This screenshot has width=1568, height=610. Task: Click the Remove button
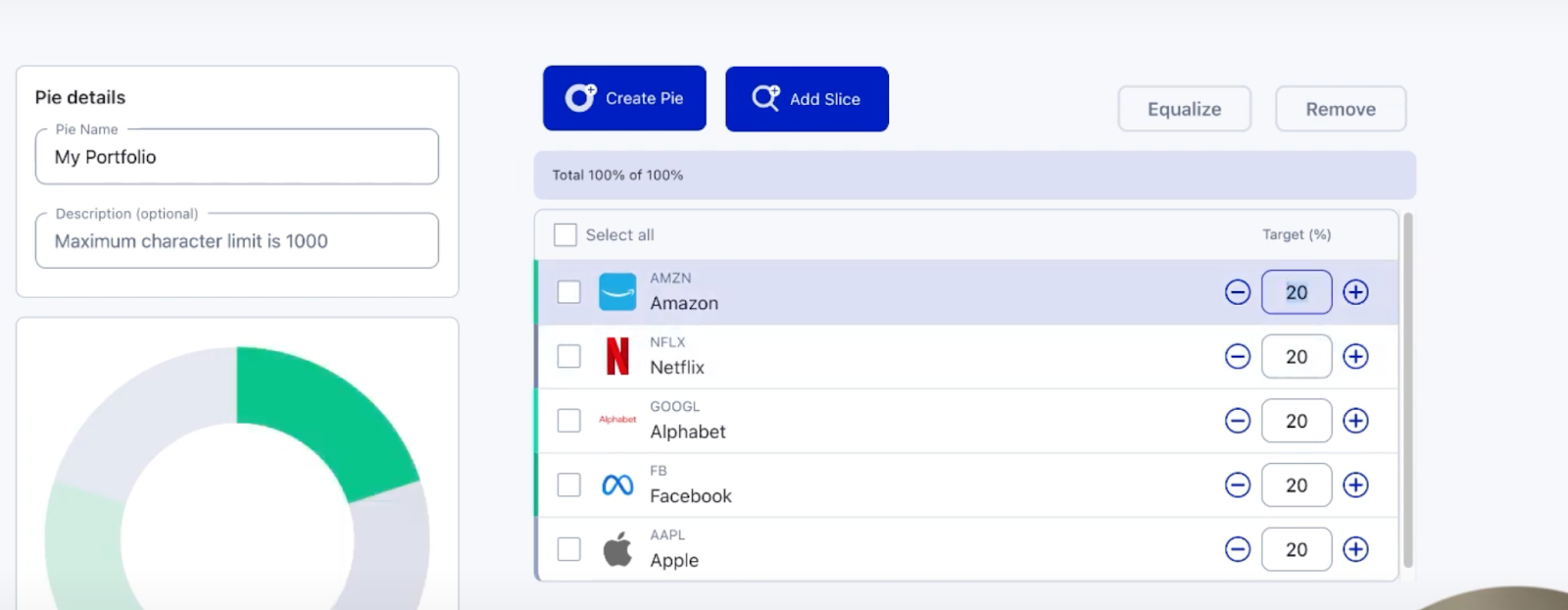tap(1341, 109)
